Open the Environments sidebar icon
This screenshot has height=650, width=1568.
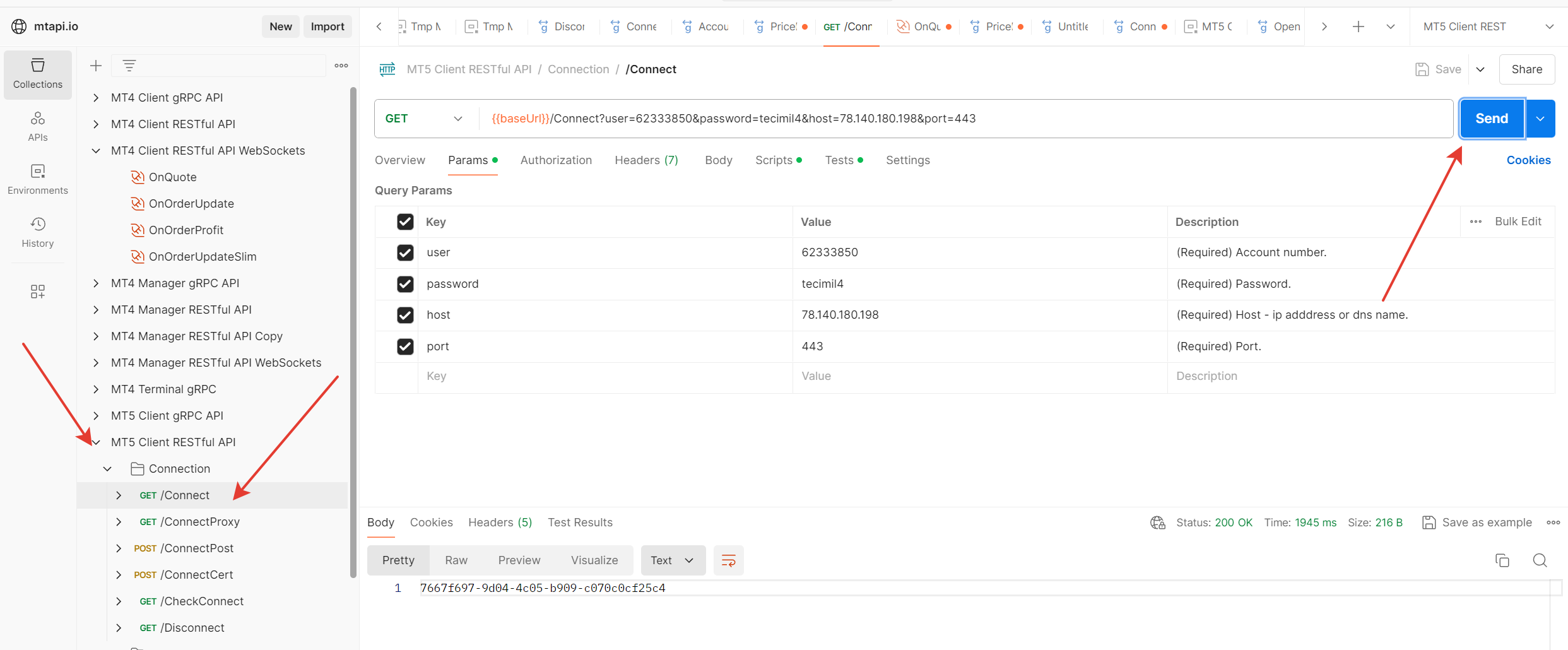click(x=37, y=179)
